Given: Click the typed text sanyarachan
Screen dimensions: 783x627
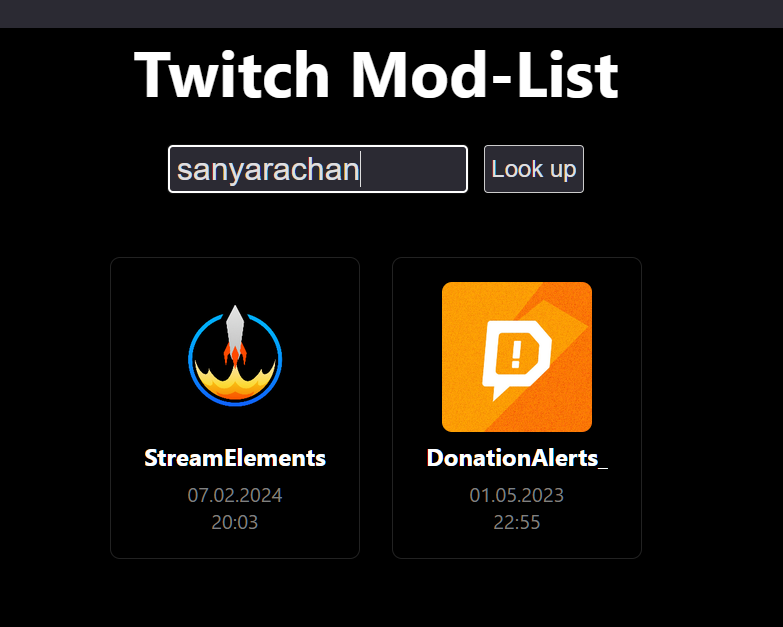Looking at the screenshot, I should click(x=268, y=170).
